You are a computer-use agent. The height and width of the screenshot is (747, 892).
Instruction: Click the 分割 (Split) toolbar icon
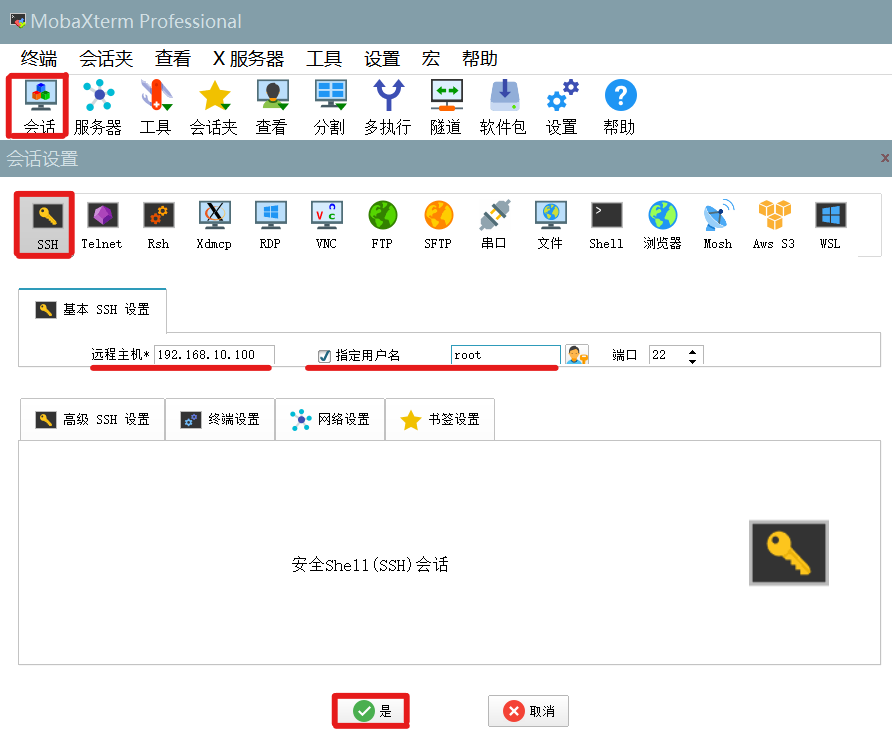329,107
